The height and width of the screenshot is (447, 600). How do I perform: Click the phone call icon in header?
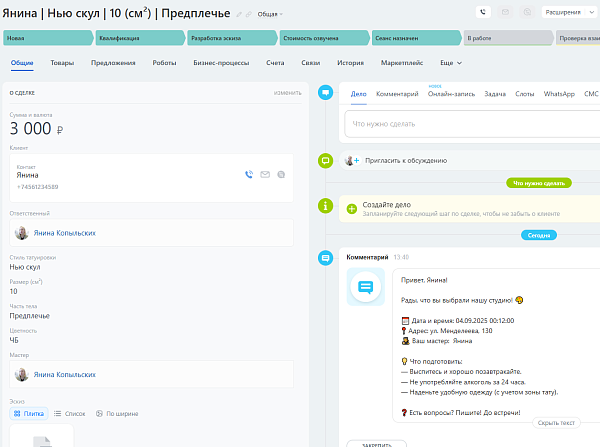[x=483, y=12]
